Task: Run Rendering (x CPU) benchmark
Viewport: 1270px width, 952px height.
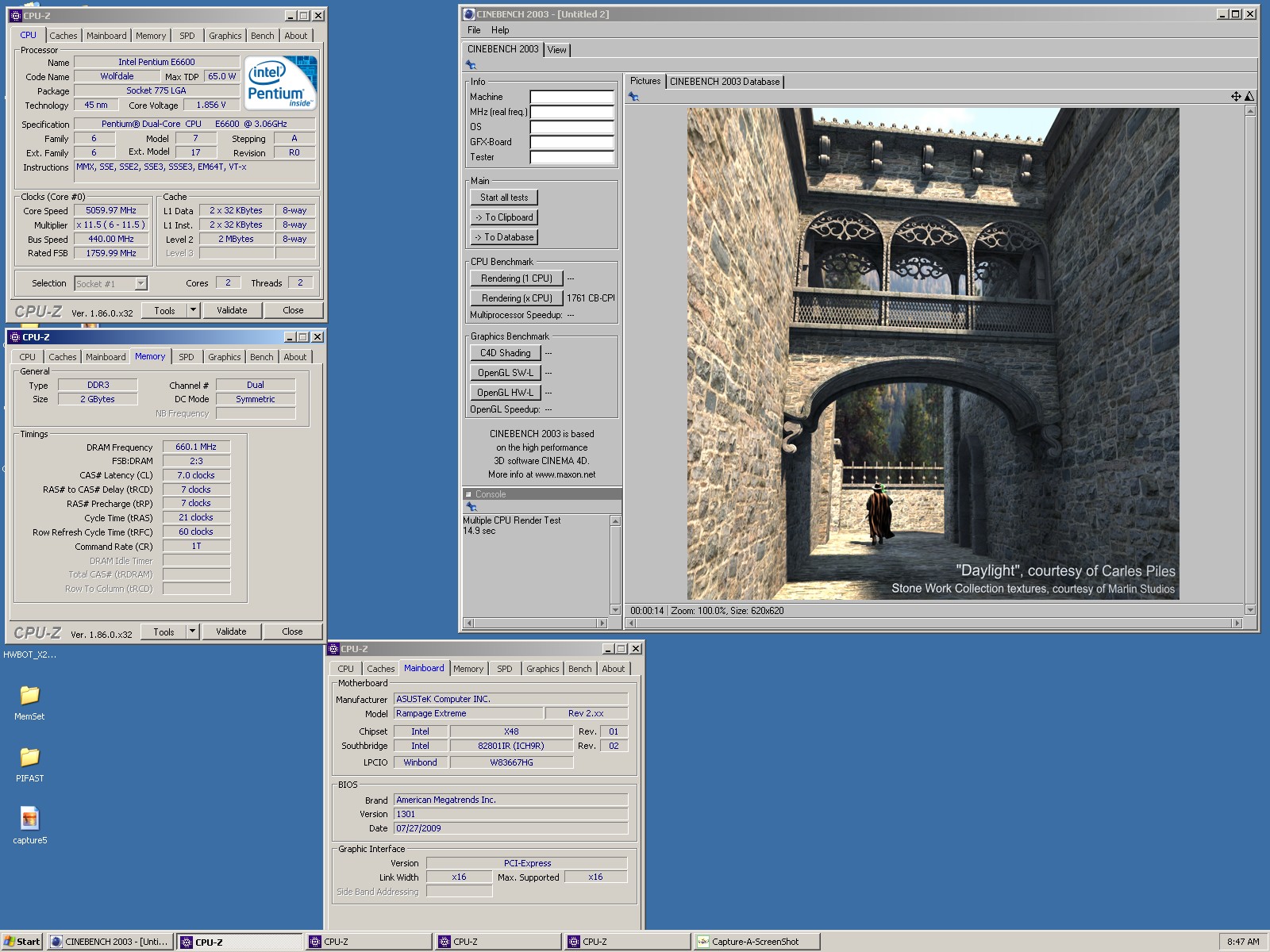Action: pos(517,298)
